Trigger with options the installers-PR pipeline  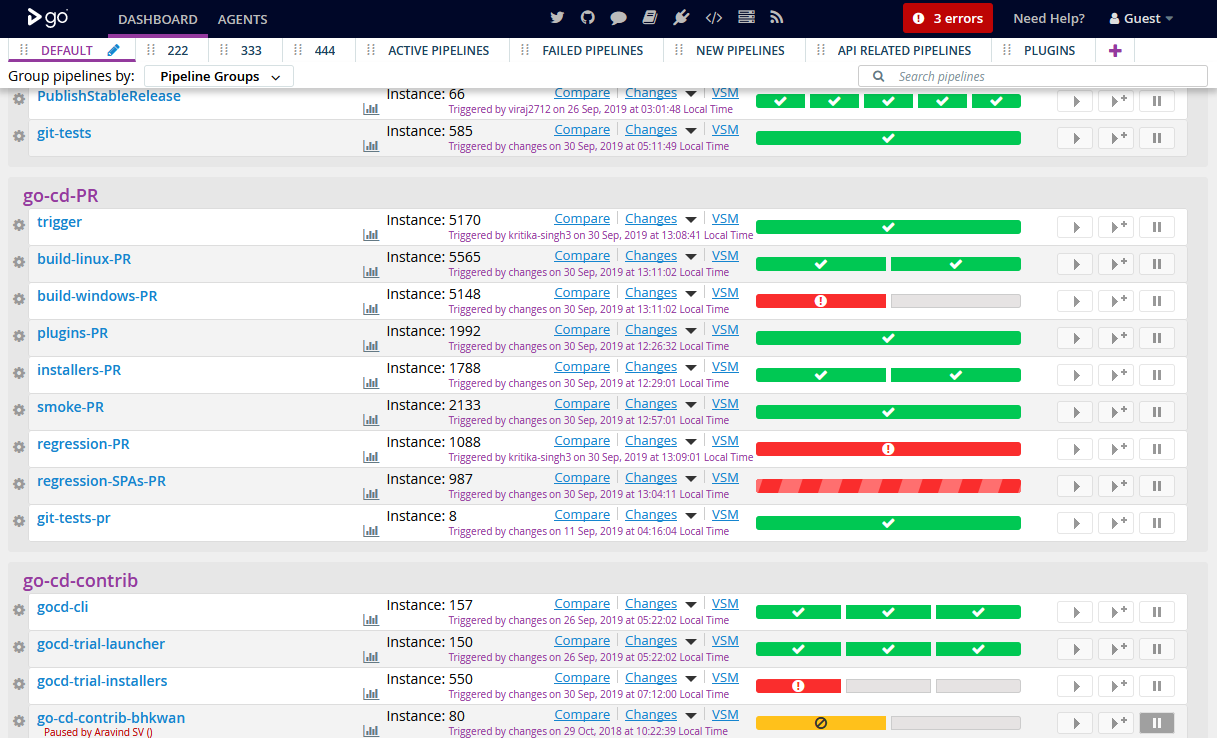coord(1116,375)
